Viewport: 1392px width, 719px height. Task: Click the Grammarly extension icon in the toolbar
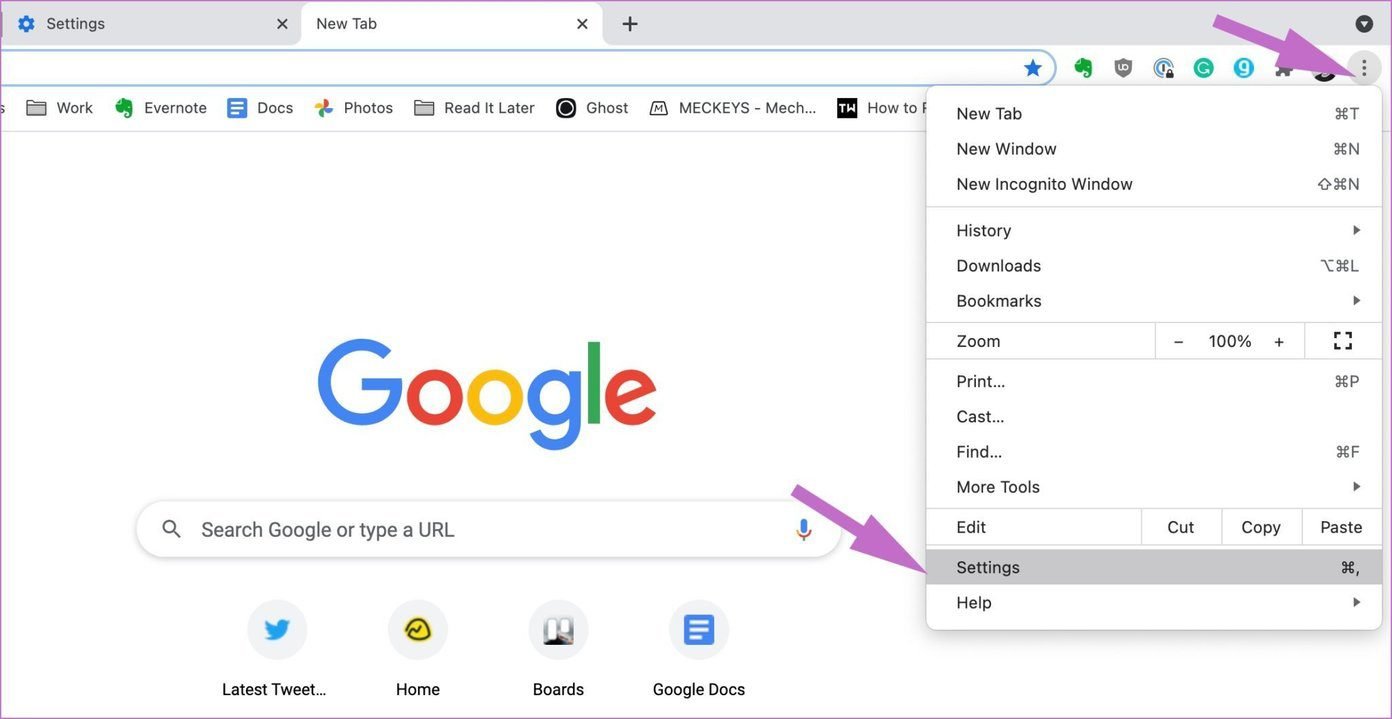click(1204, 68)
